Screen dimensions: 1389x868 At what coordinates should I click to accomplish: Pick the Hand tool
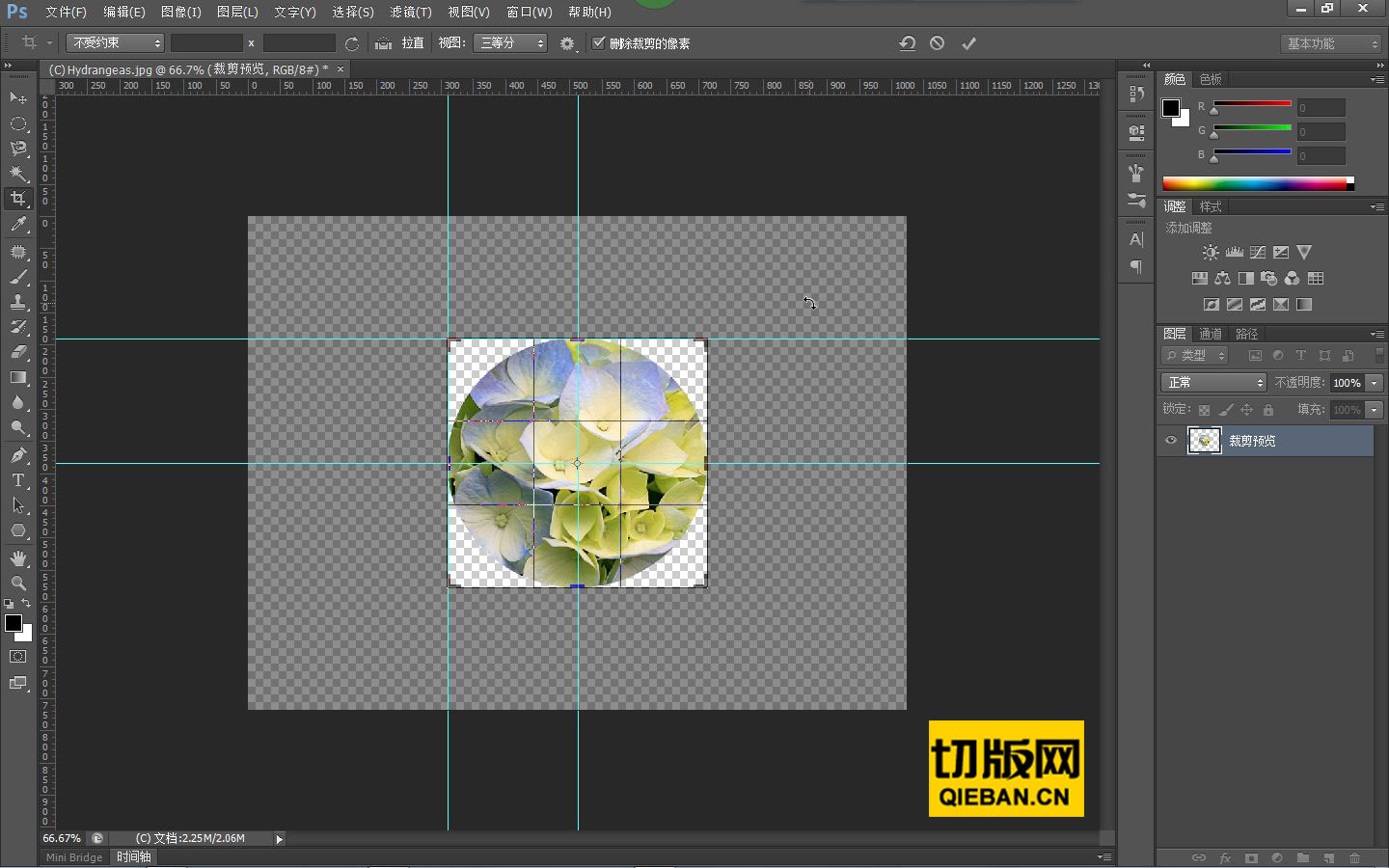point(18,558)
